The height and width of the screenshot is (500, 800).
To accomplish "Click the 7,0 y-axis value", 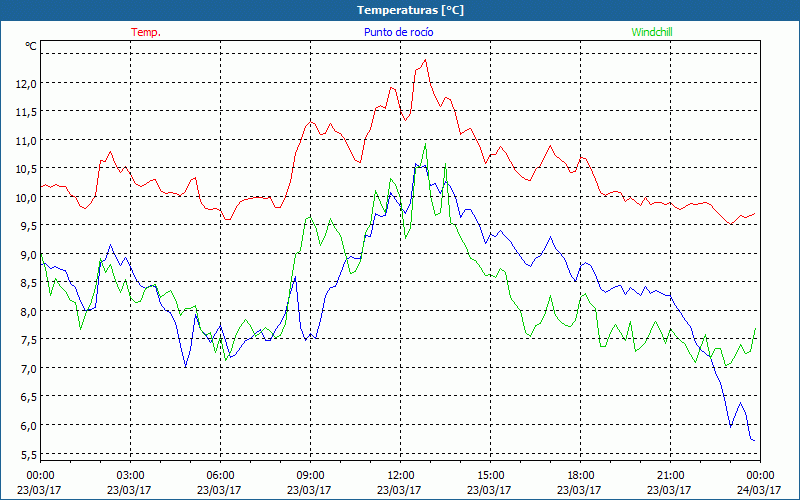I will coord(28,369).
